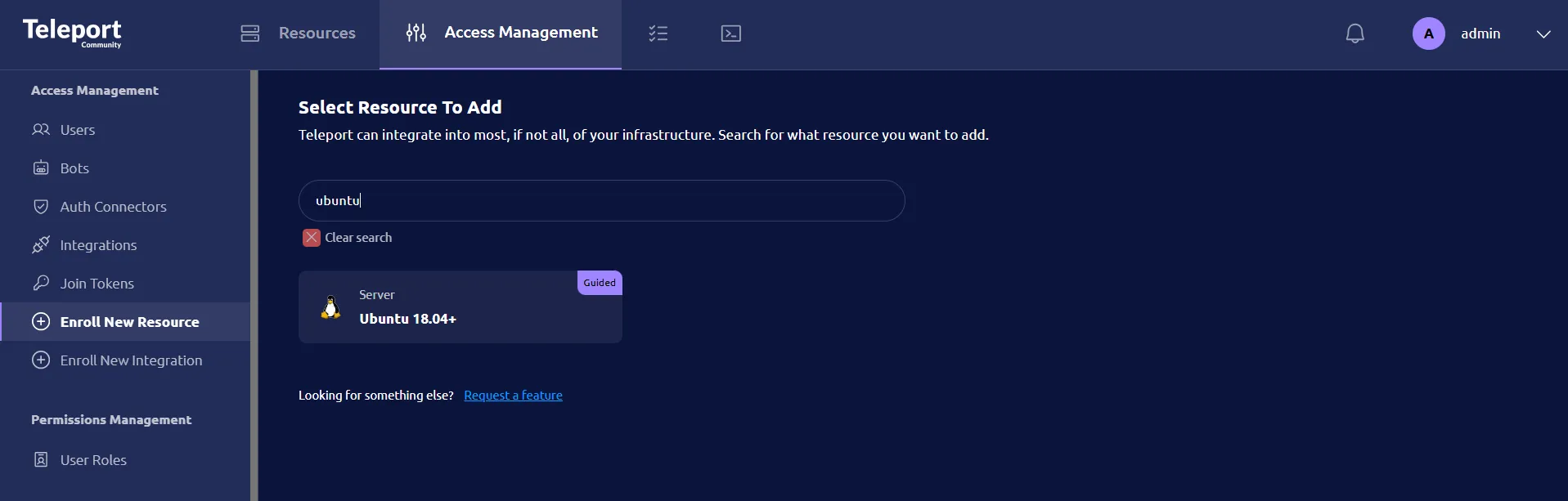This screenshot has height=501, width=1568.
Task: Open the notifications bell
Action: click(1355, 34)
